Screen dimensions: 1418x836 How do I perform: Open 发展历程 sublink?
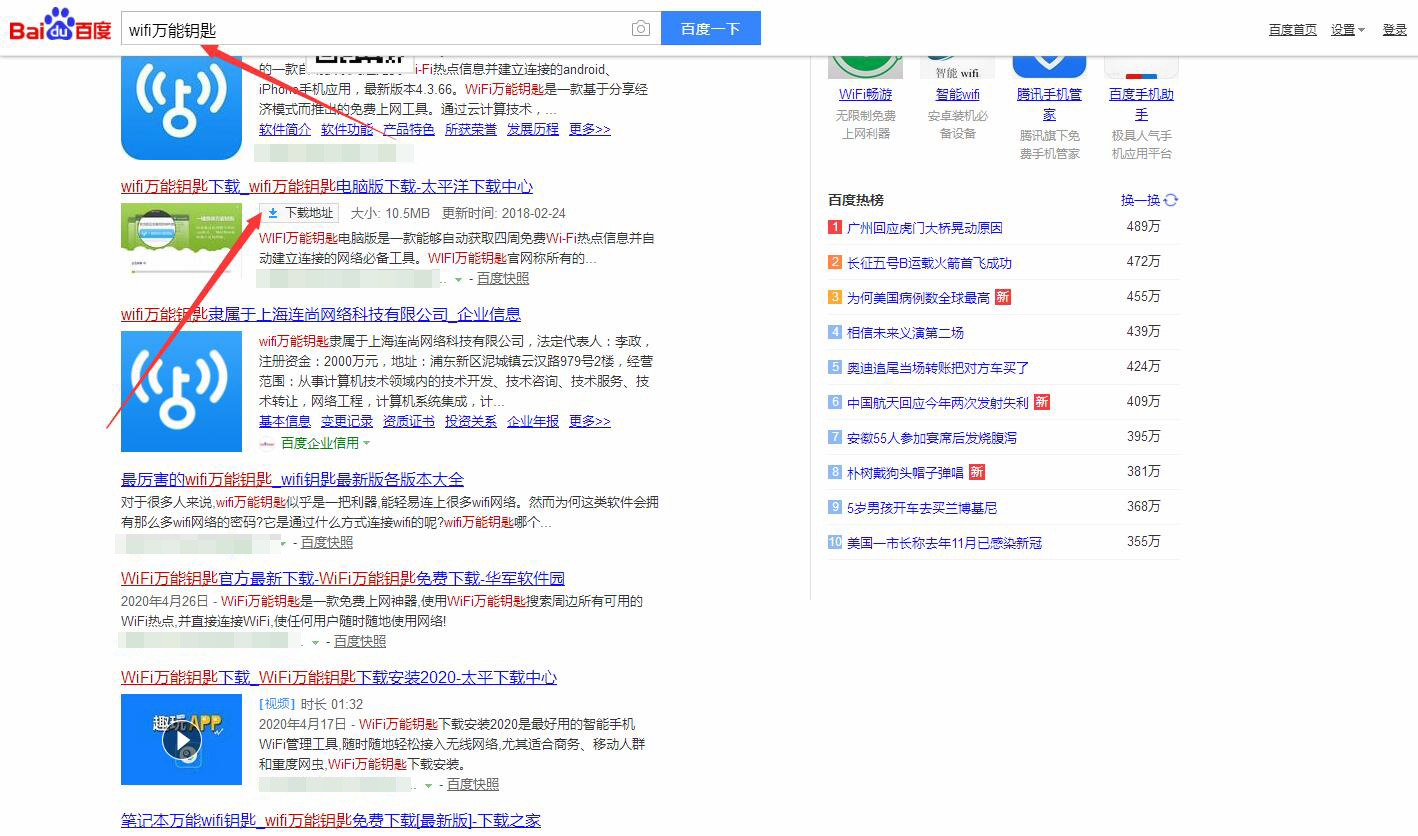533,129
